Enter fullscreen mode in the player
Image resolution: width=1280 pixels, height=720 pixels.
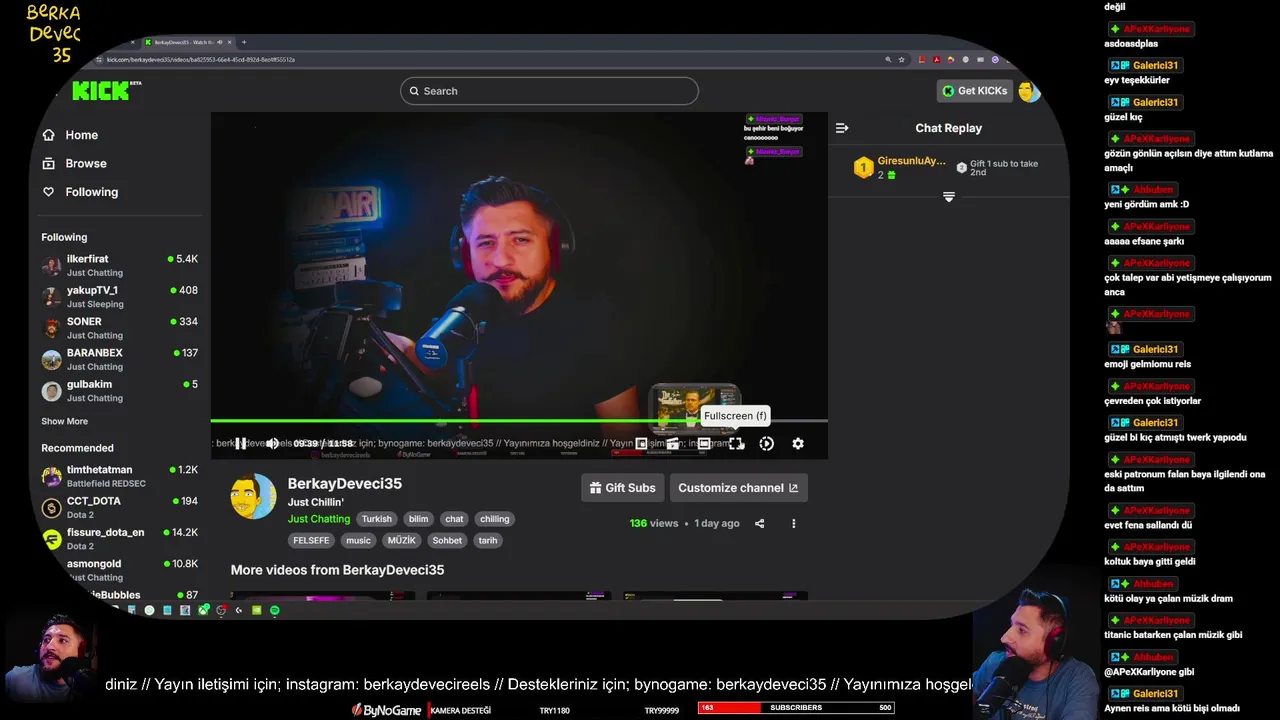736,444
